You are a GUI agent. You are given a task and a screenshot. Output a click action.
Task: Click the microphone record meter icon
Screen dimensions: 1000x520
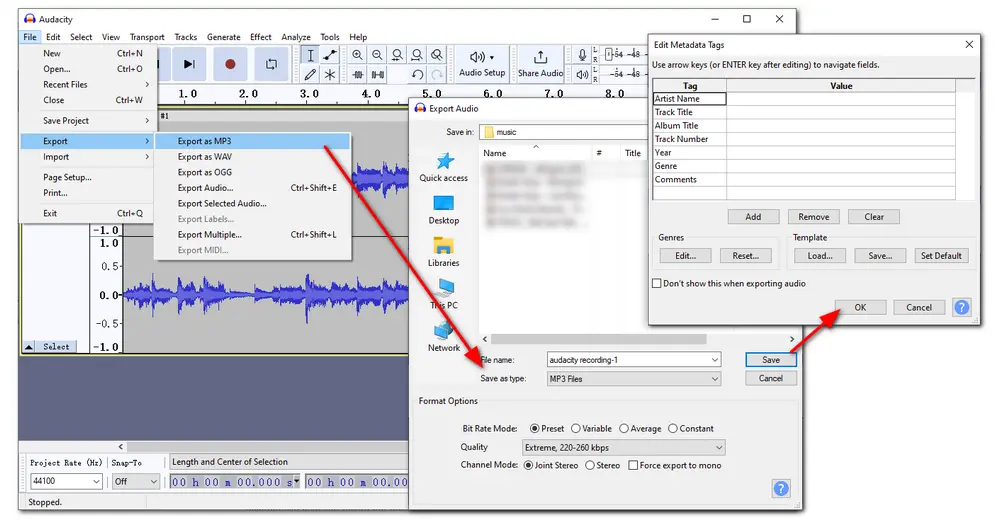coord(582,55)
